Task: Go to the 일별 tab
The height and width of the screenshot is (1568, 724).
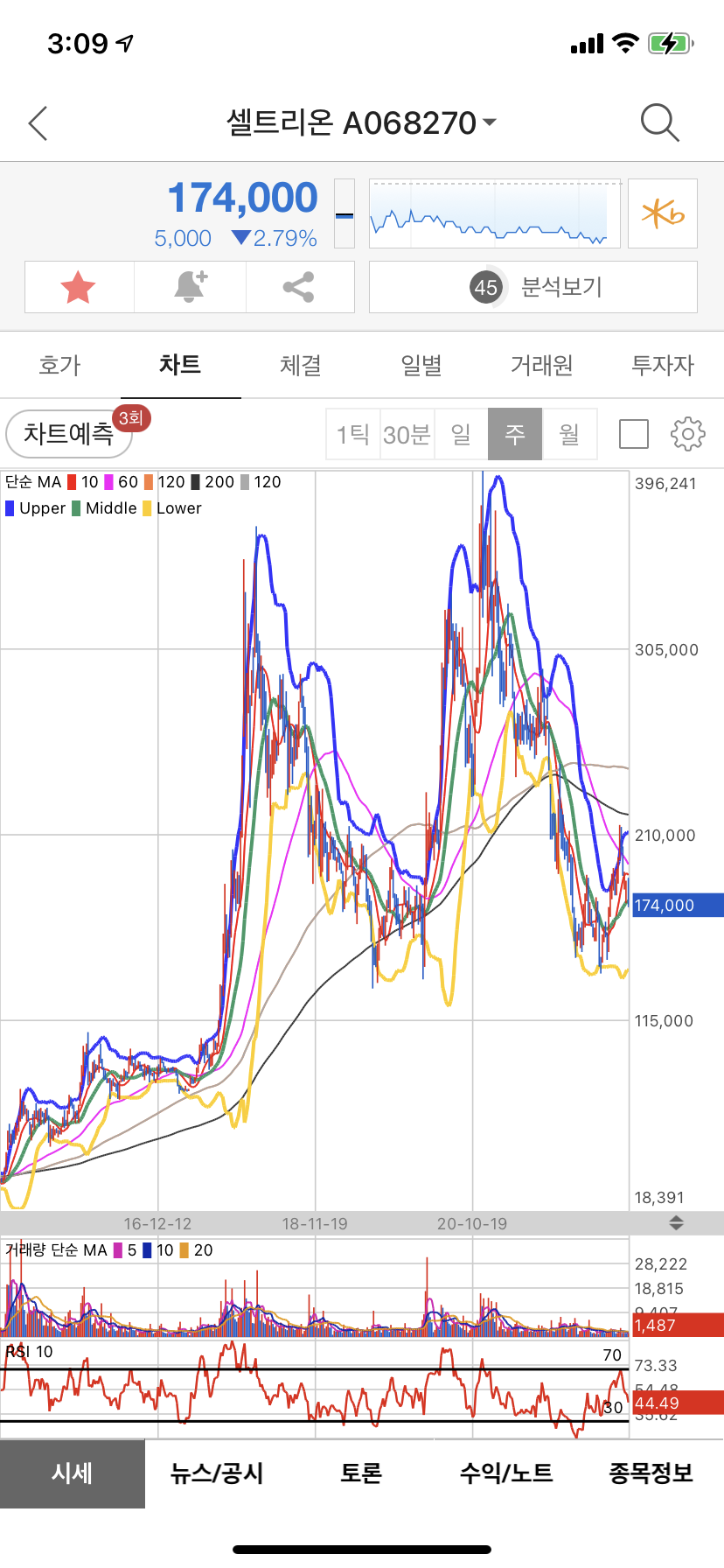Action: (421, 365)
